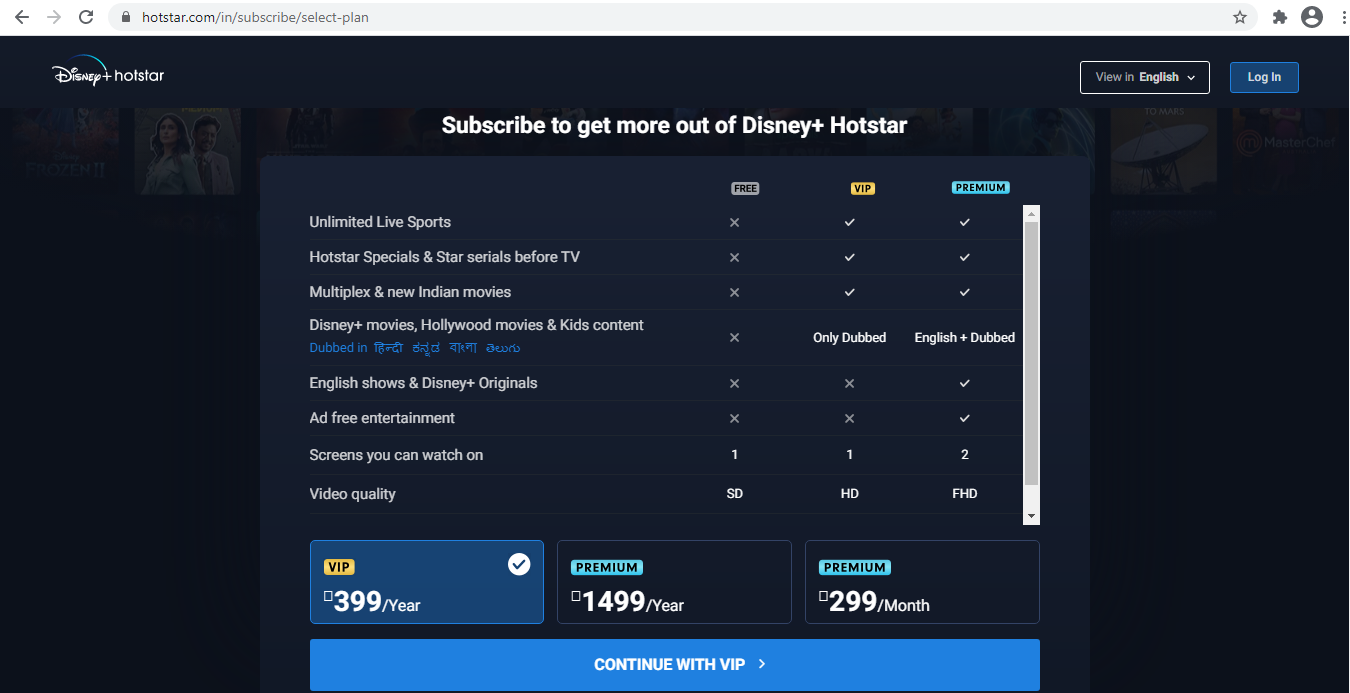Click the 'Video quality' row label

(x=352, y=494)
